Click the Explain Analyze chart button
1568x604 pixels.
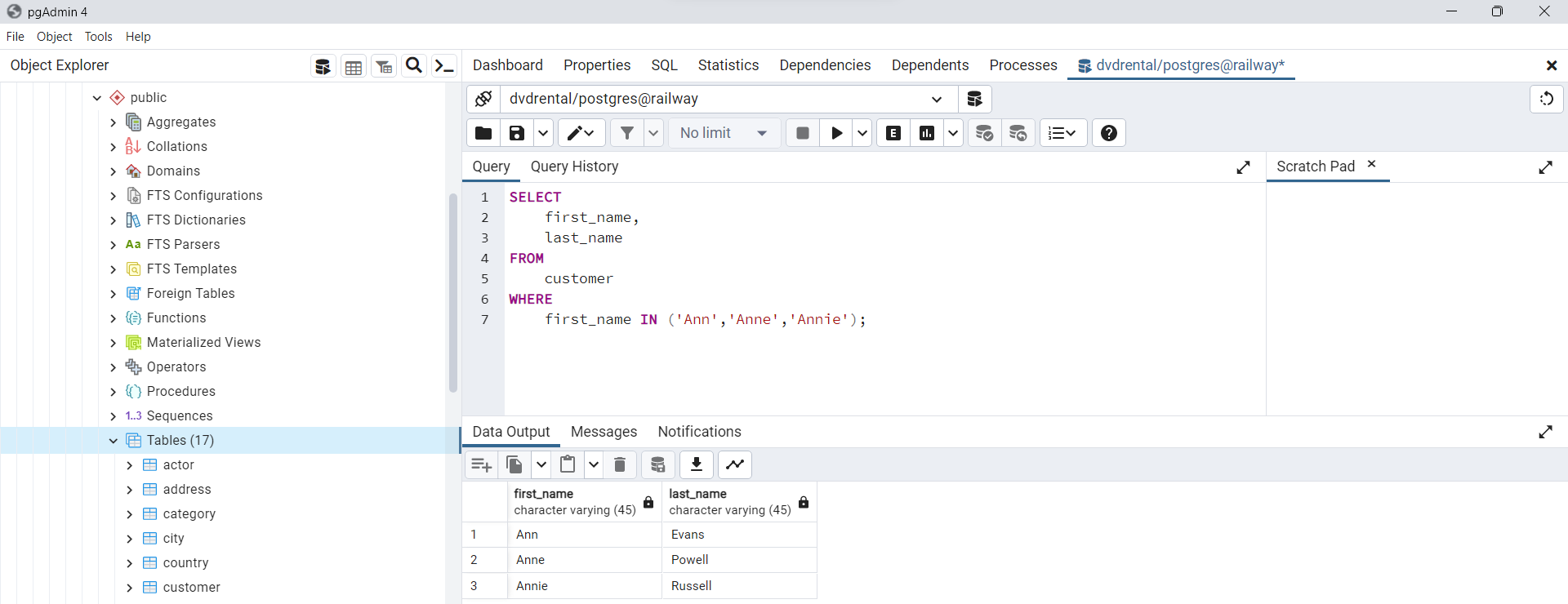927,133
